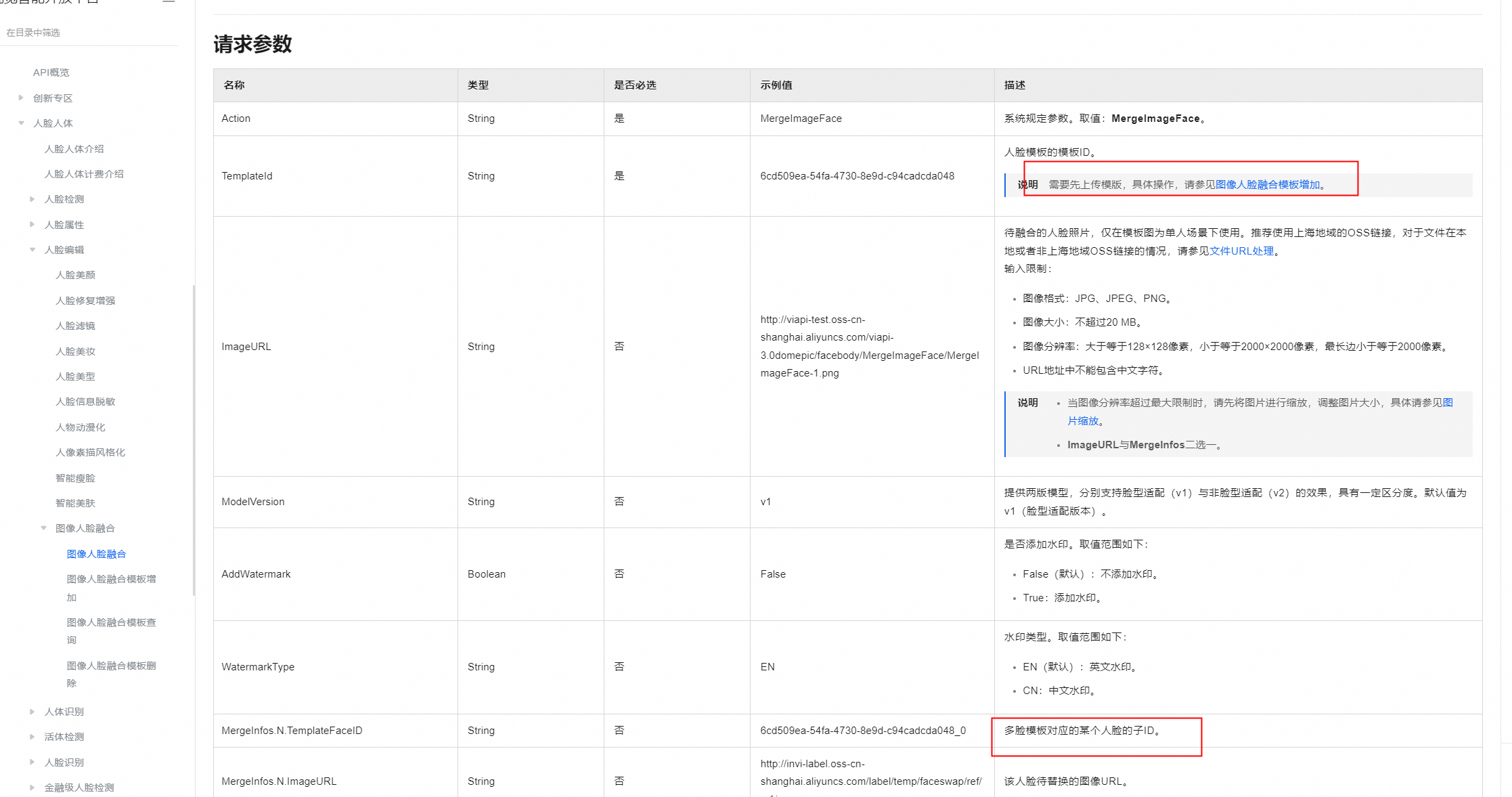Open the 人脸美妆 doc page
The width and height of the screenshot is (1512, 797).
click(x=76, y=351)
